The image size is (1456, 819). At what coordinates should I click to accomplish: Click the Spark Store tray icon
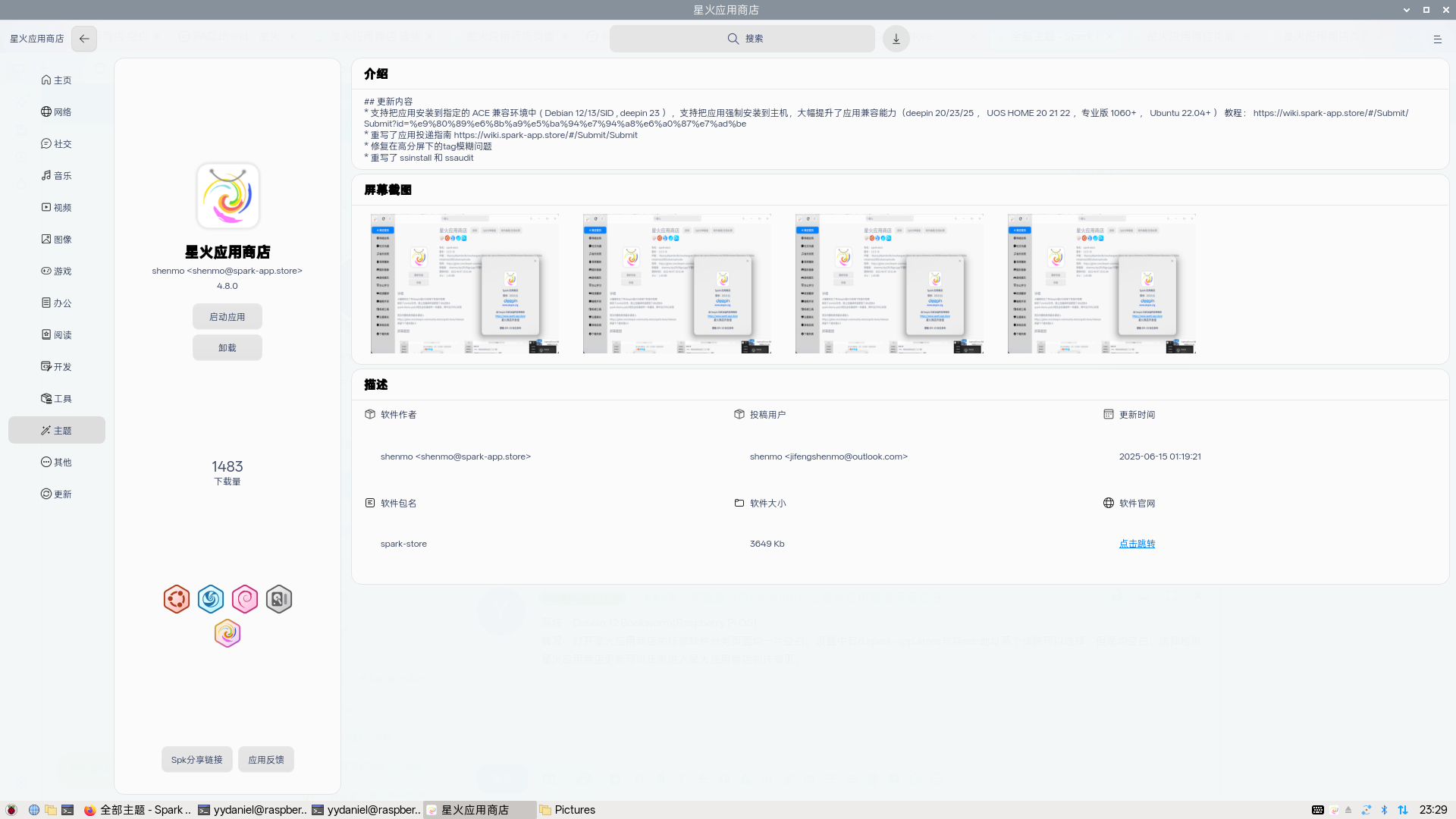[1335, 810]
